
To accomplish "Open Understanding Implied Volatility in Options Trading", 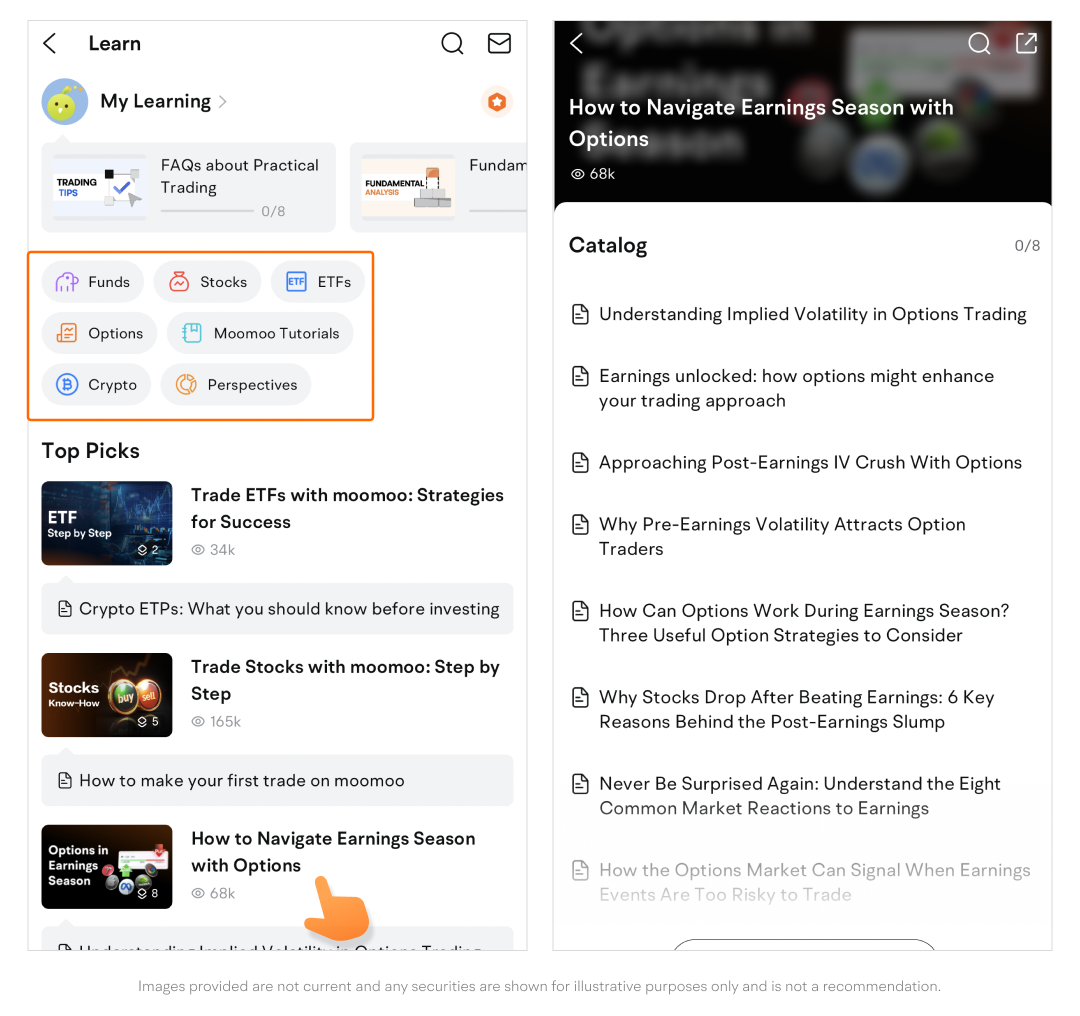I will (x=812, y=314).
